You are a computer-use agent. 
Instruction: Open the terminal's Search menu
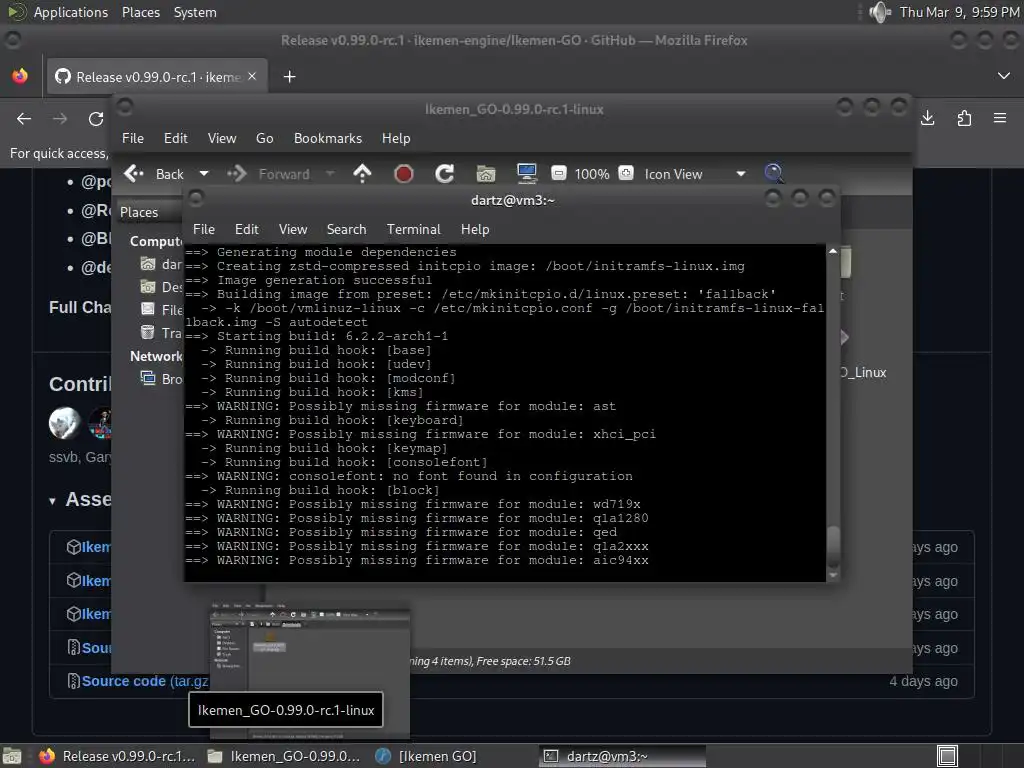[x=346, y=229]
